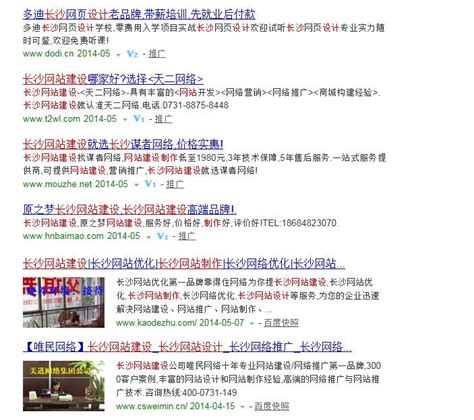Click the phone number text 18684823070
This screenshot has height=420, width=474.
click(309, 223)
